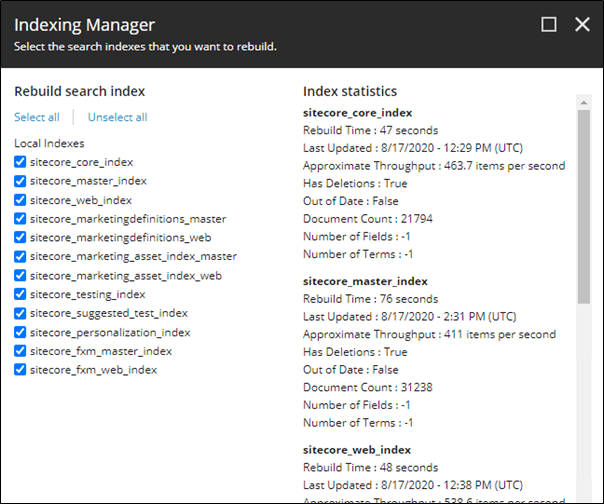Screen dimensions: 604x504
Task: Click 'Approximate Throughput : 463.7 items per second'
Action: tap(434, 166)
